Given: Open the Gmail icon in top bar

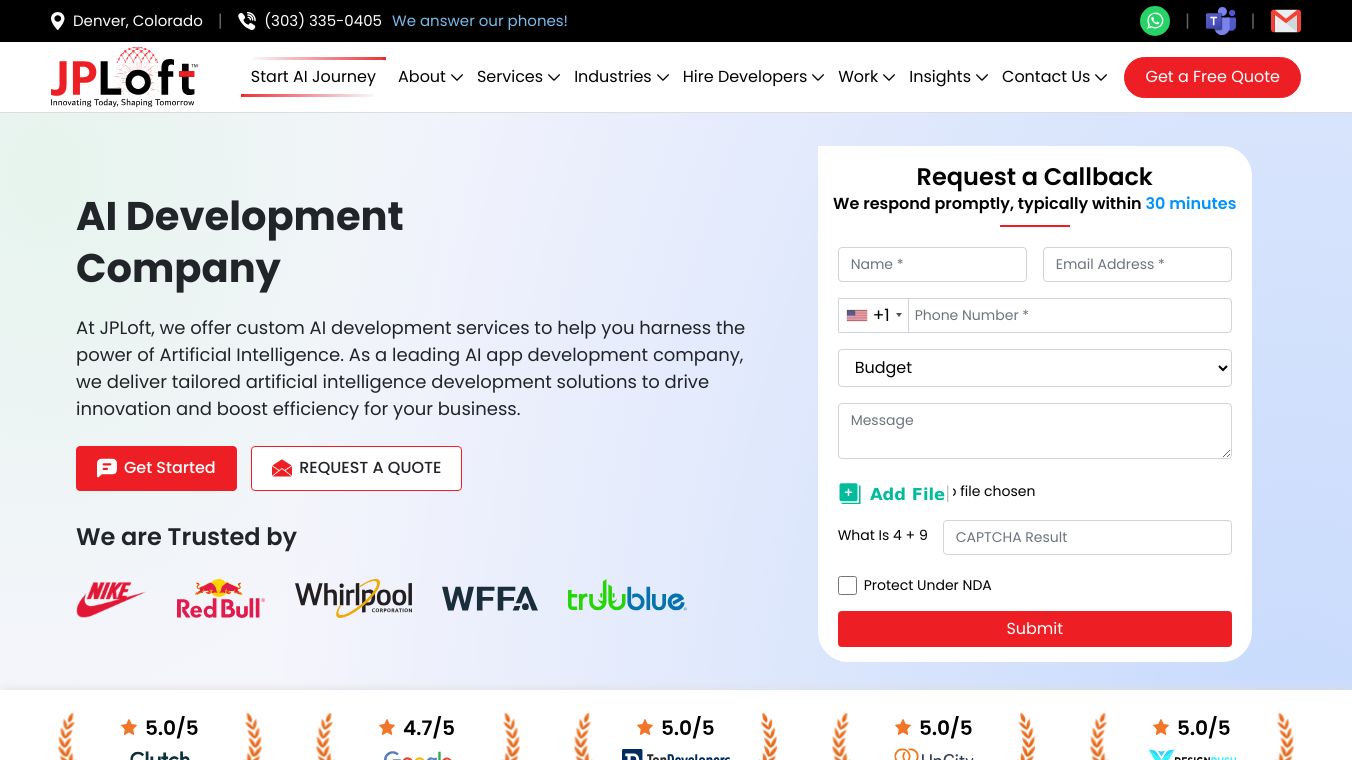Looking at the screenshot, I should (x=1286, y=21).
